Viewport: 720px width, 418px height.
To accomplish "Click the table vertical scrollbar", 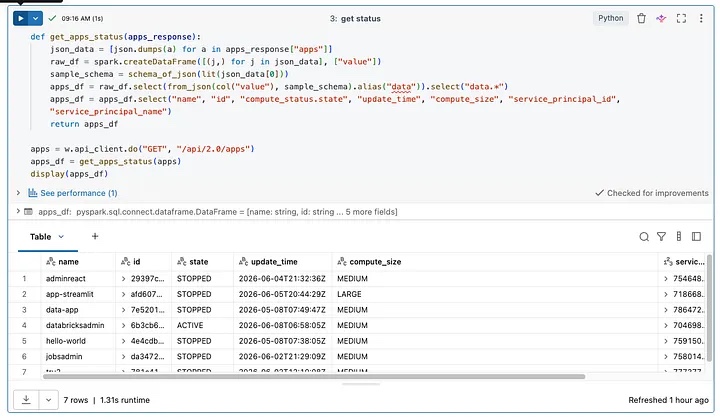I will coord(710,308).
